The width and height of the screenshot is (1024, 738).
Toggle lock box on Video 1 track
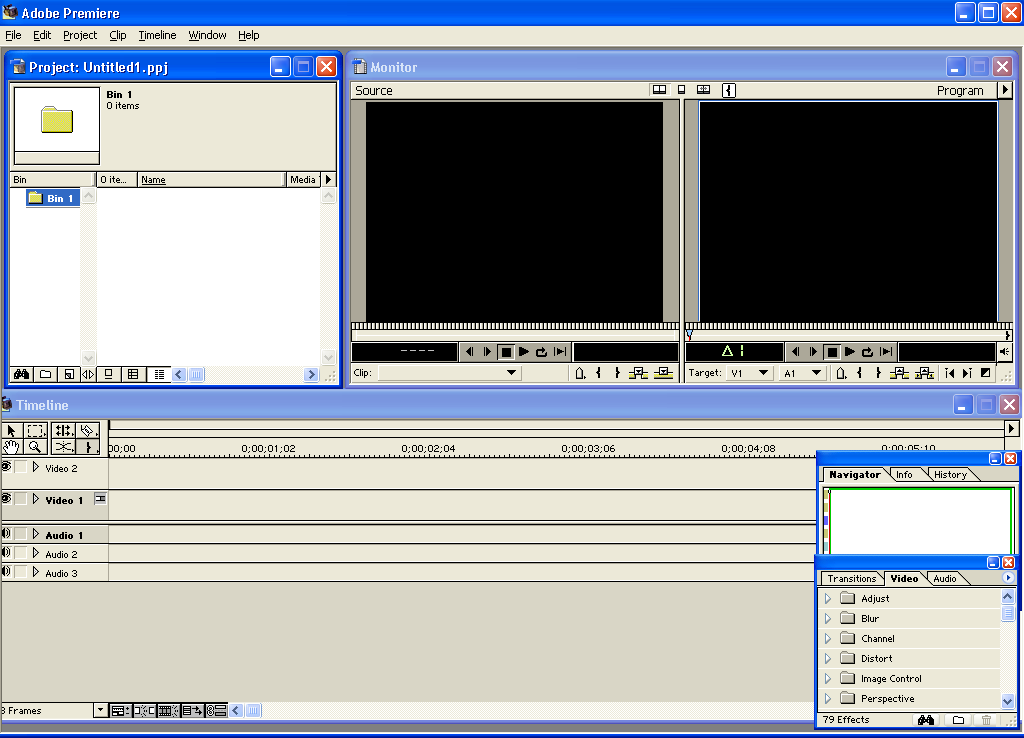[x=21, y=498]
